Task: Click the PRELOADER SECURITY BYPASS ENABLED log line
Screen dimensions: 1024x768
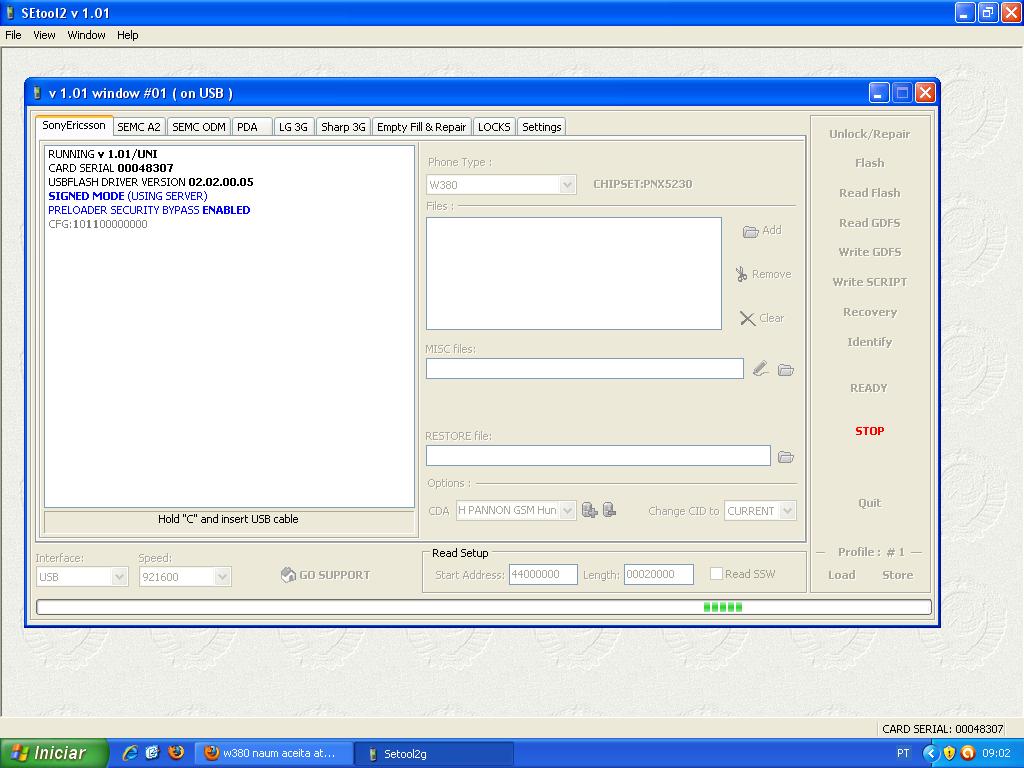Action: click(149, 210)
